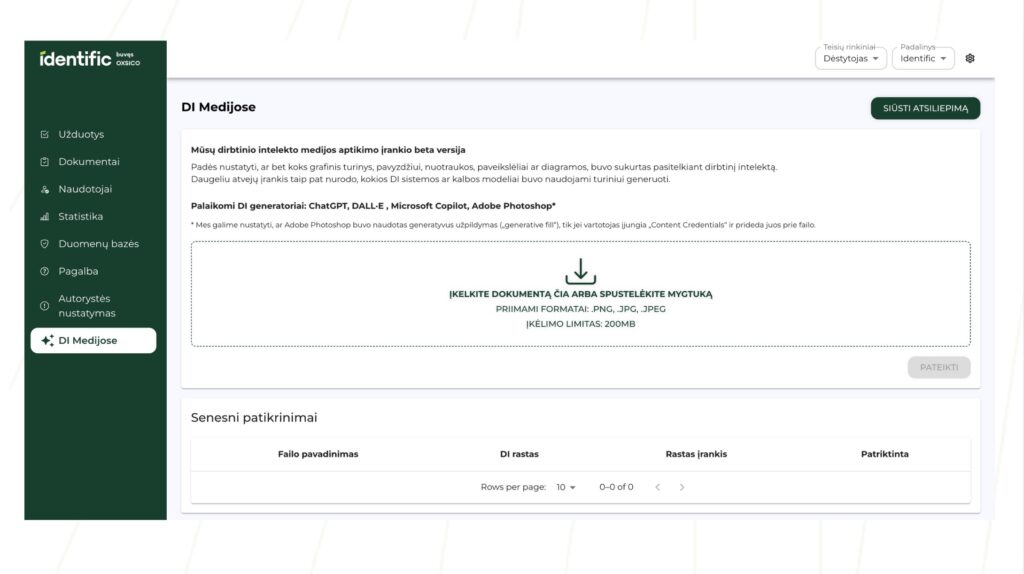Click the Užduotys checklist icon in sidebar

pos(44,134)
